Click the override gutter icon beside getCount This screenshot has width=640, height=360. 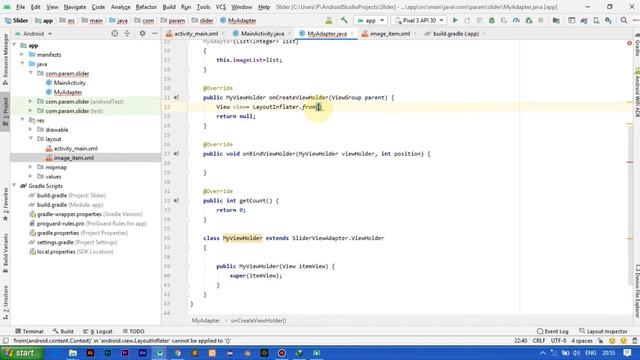176,201
